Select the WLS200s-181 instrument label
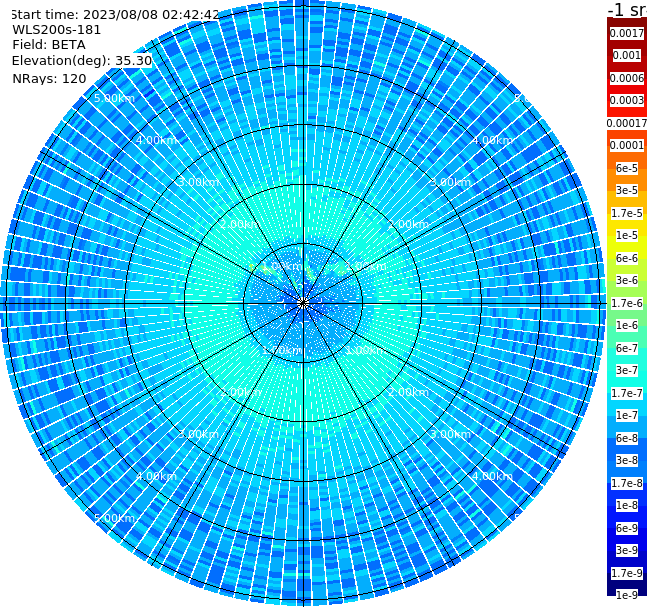The width and height of the screenshot is (647, 607). tap(57, 30)
